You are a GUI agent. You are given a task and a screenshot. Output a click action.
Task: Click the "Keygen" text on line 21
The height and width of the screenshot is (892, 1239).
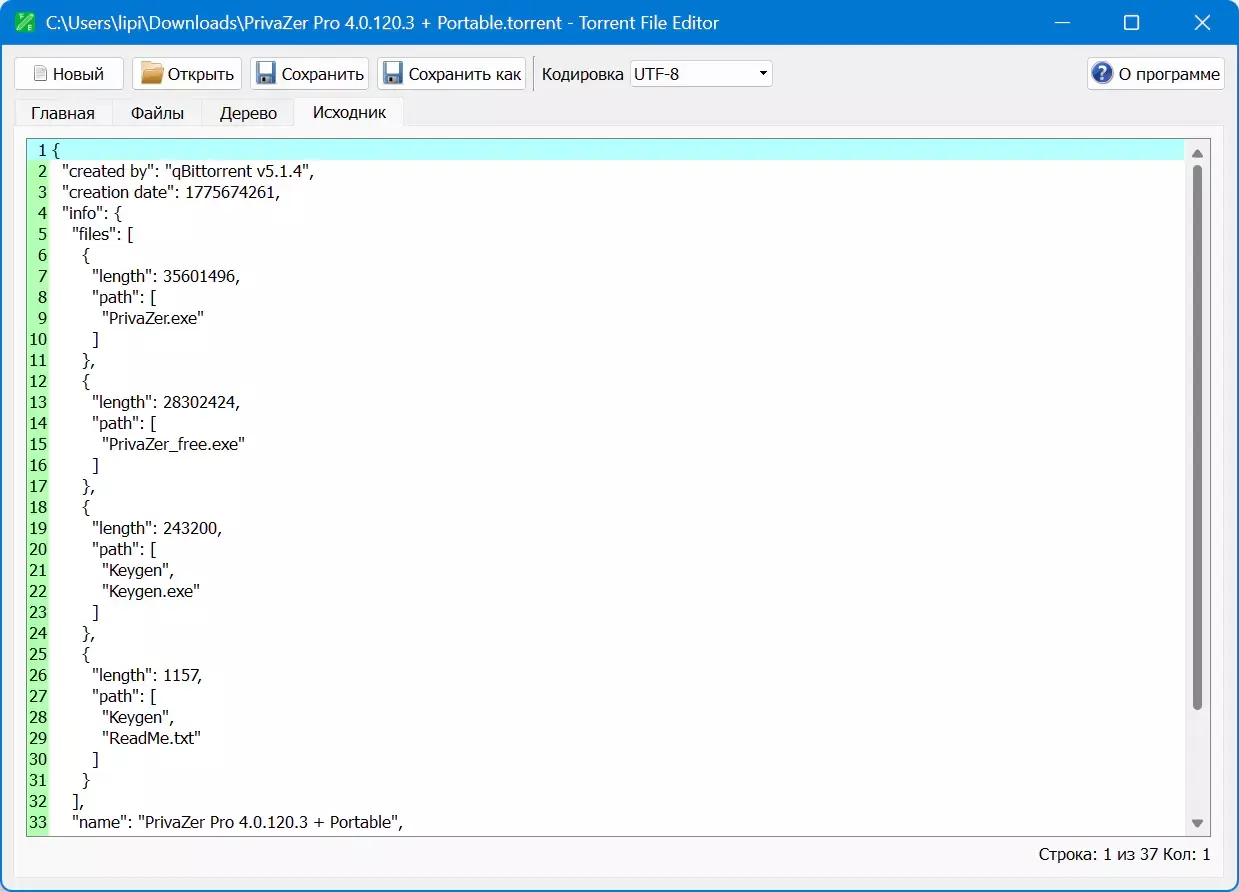coord(140,570)
